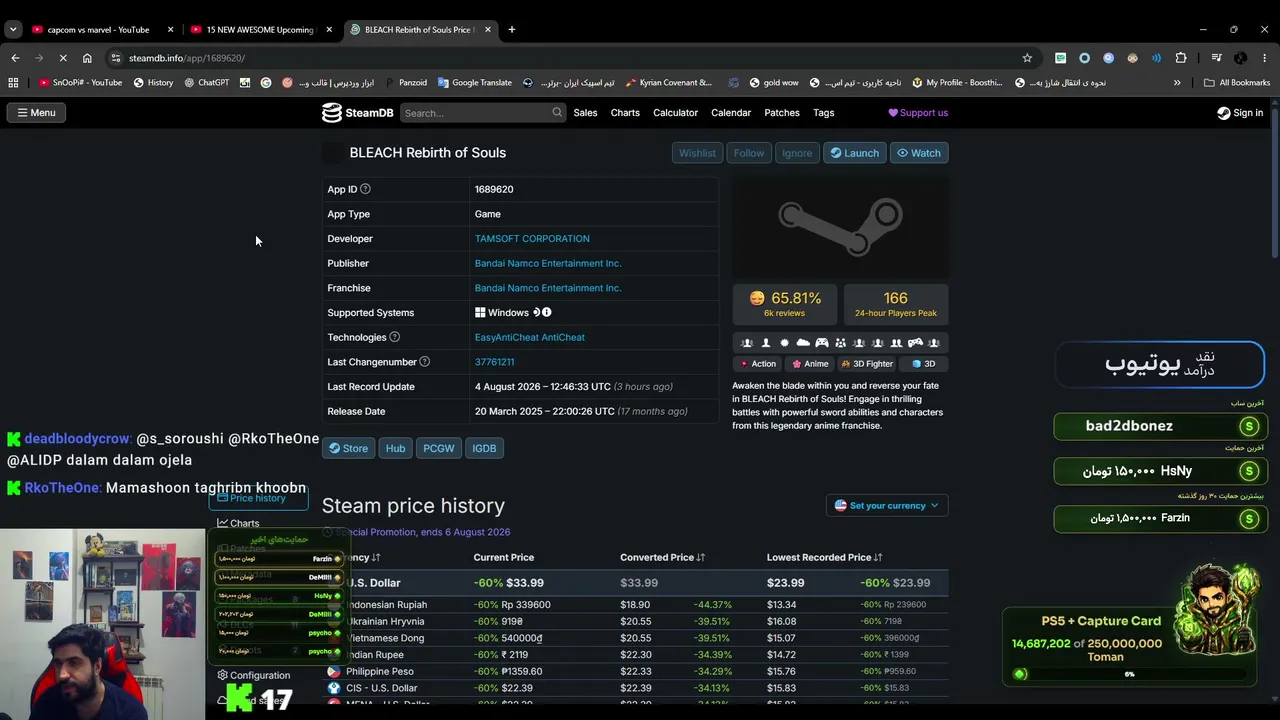The image size is (1280, 720).
Task: Go to the browser home page icon
Action: point(87,58)
